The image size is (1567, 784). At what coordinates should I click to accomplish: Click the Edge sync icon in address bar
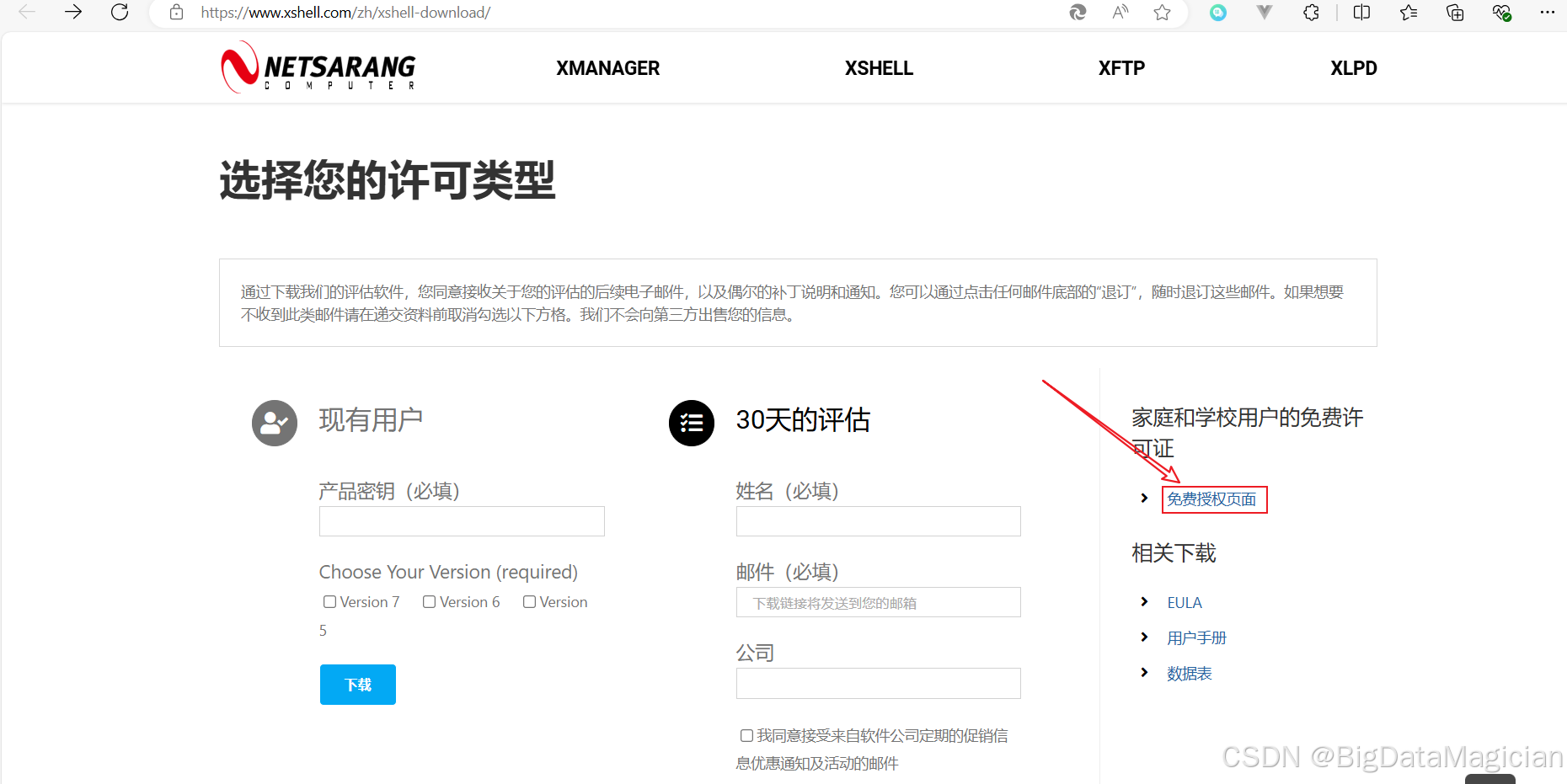point(1078,12)
